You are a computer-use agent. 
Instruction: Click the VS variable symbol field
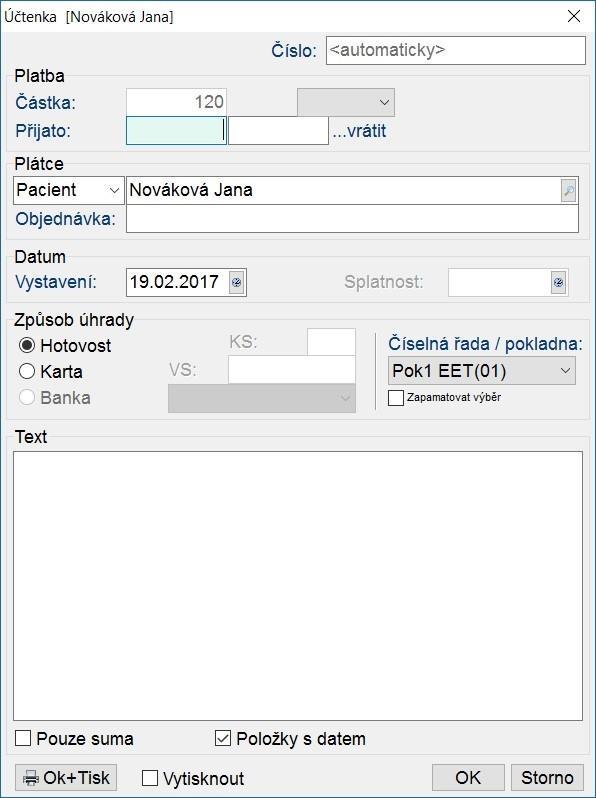click(x=292, y=370)
